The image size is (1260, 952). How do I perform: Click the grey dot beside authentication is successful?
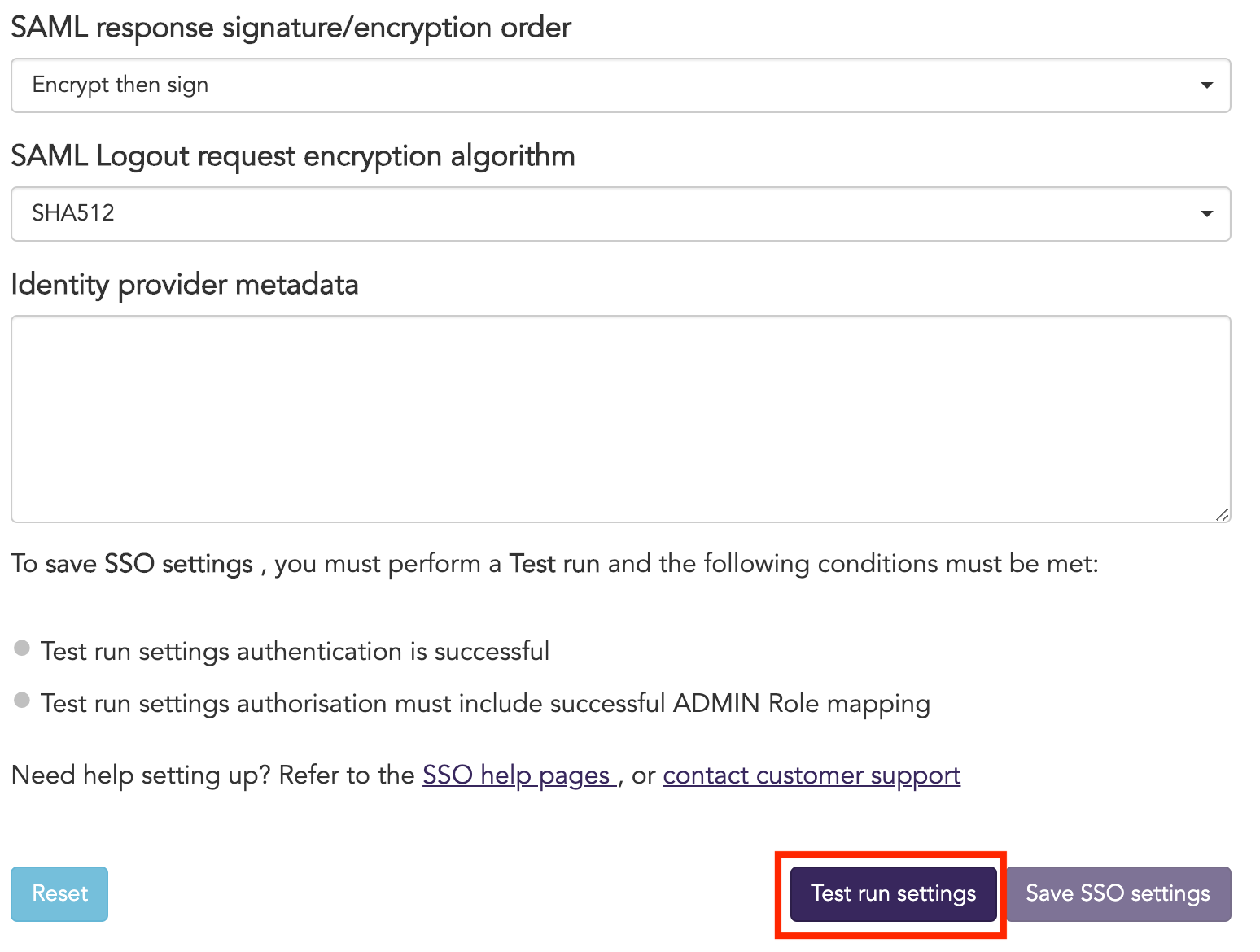(x=22, y=648)
